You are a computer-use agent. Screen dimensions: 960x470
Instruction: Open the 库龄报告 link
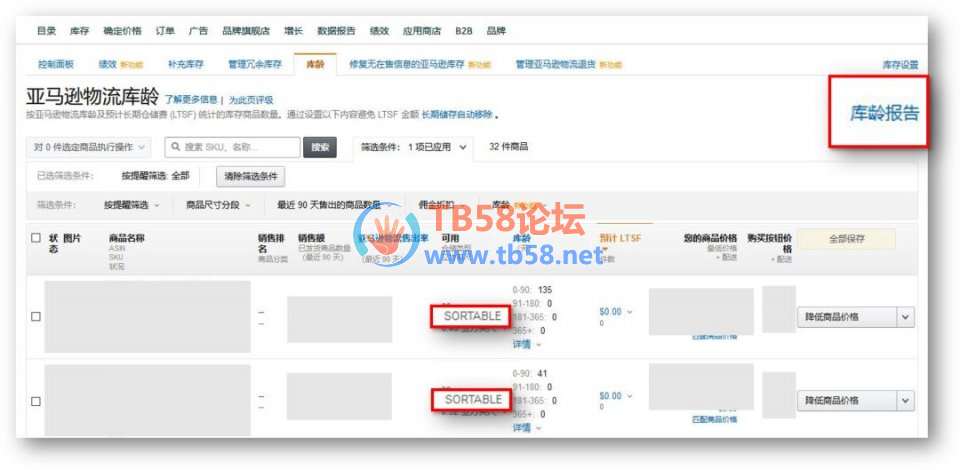885,113
